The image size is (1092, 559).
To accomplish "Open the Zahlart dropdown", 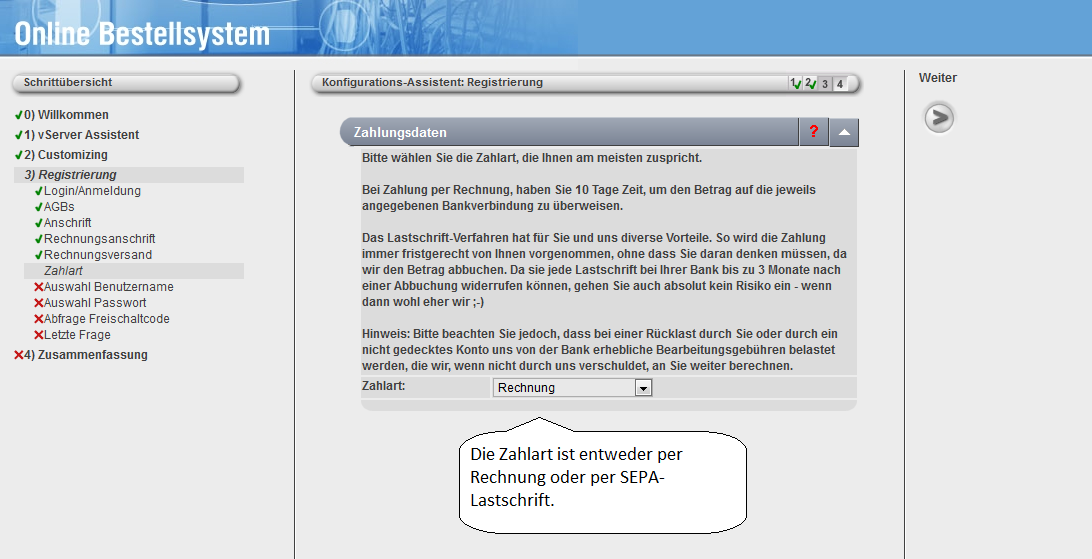I will pyautogui.click(x=643, y=388).
